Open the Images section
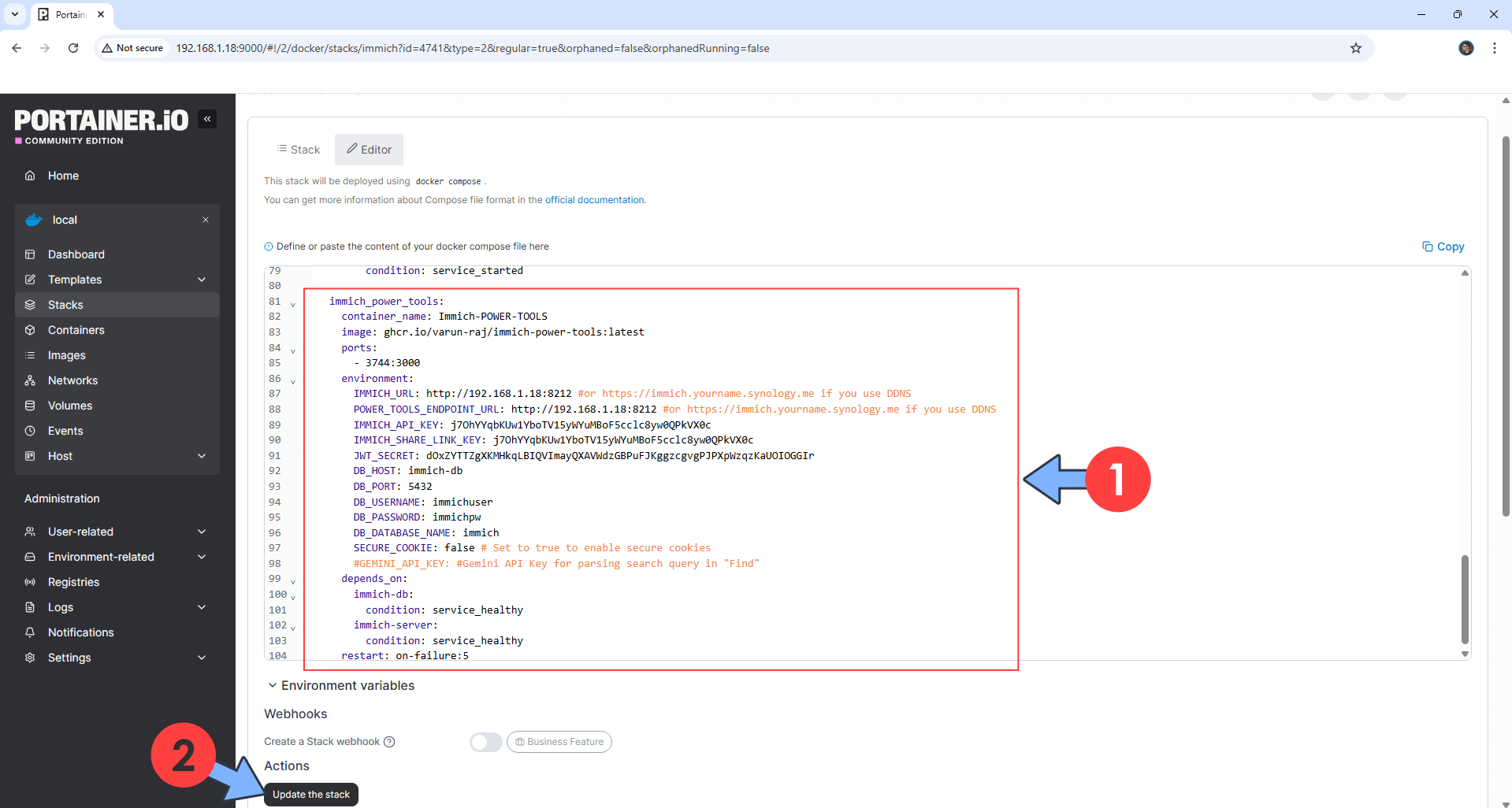The height and width of the screenshot is (808, 1512). (66, 355)
